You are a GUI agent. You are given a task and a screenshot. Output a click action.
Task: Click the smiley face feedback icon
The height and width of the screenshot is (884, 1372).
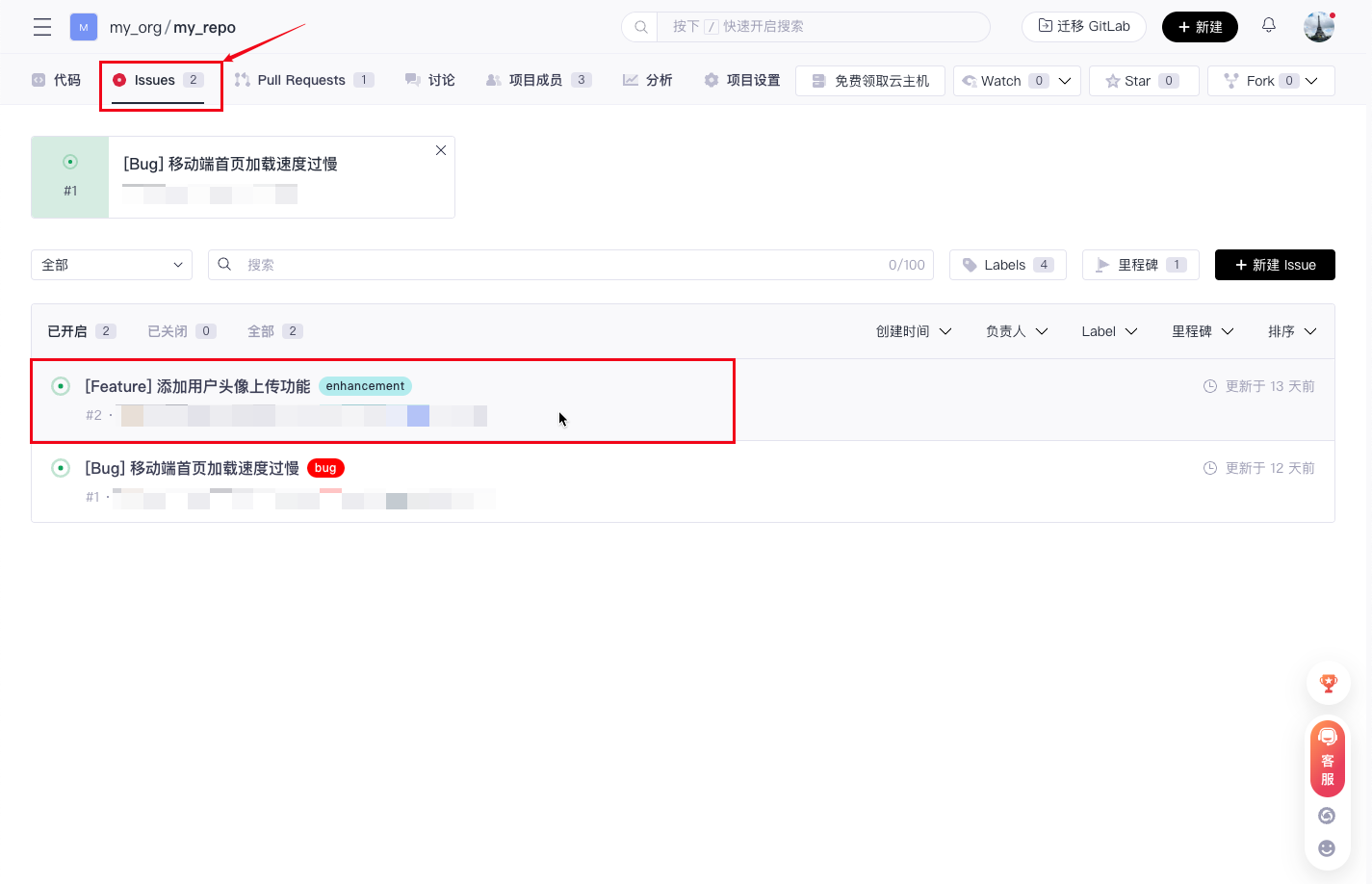click(1327, 848)
